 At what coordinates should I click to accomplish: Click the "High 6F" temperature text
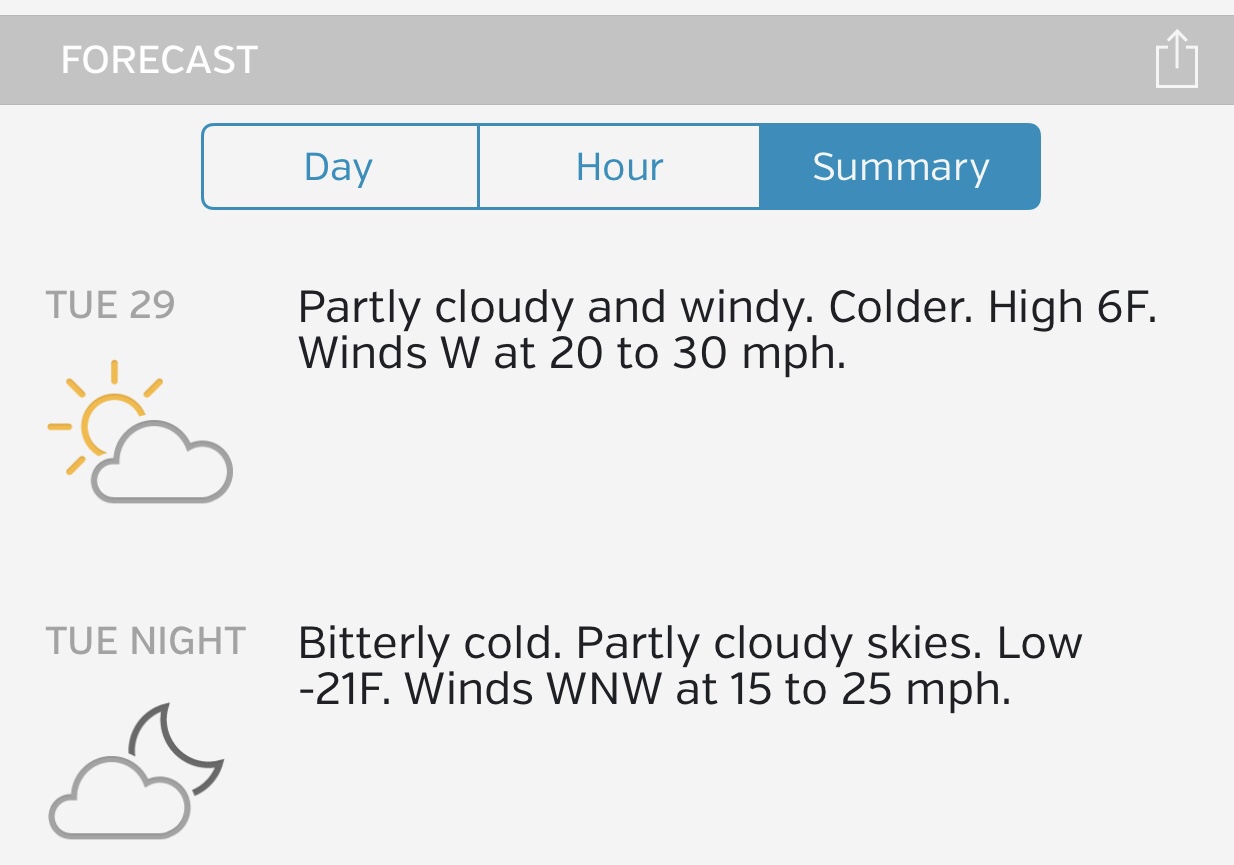(x=1072, y=308)
